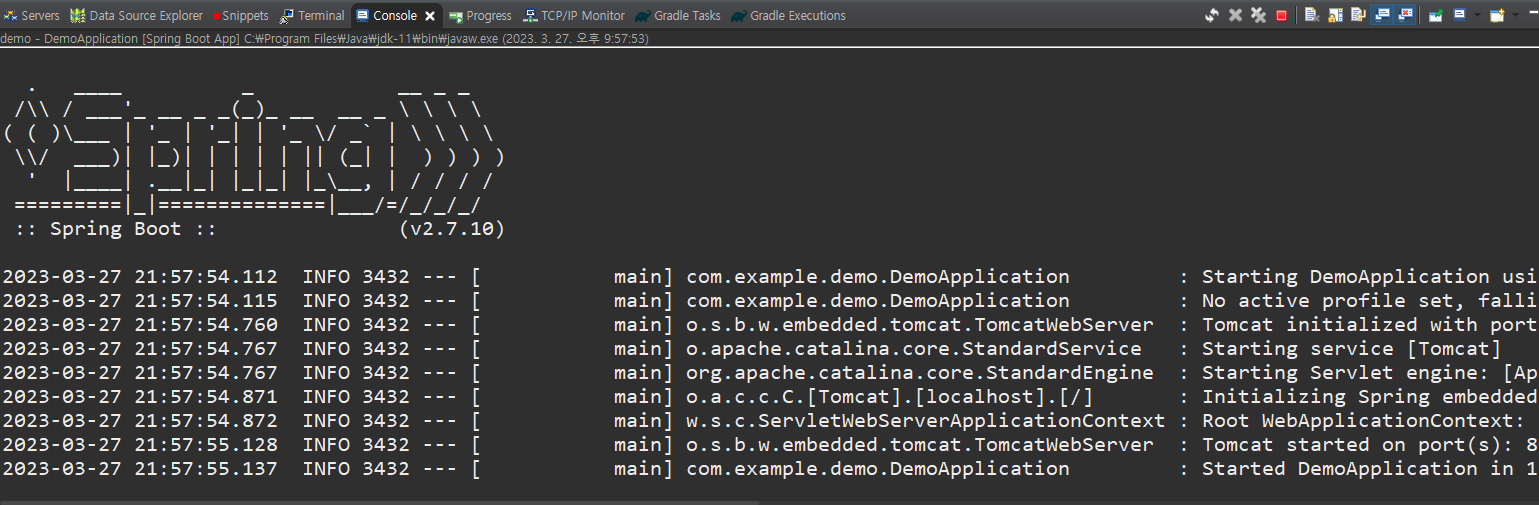The height and width of the screenshot is (505, 1539).
Task: Click the o.a.c.c.C.[Tomcat].[localhost].[/] logger name
Action: (x=890, y=397)
